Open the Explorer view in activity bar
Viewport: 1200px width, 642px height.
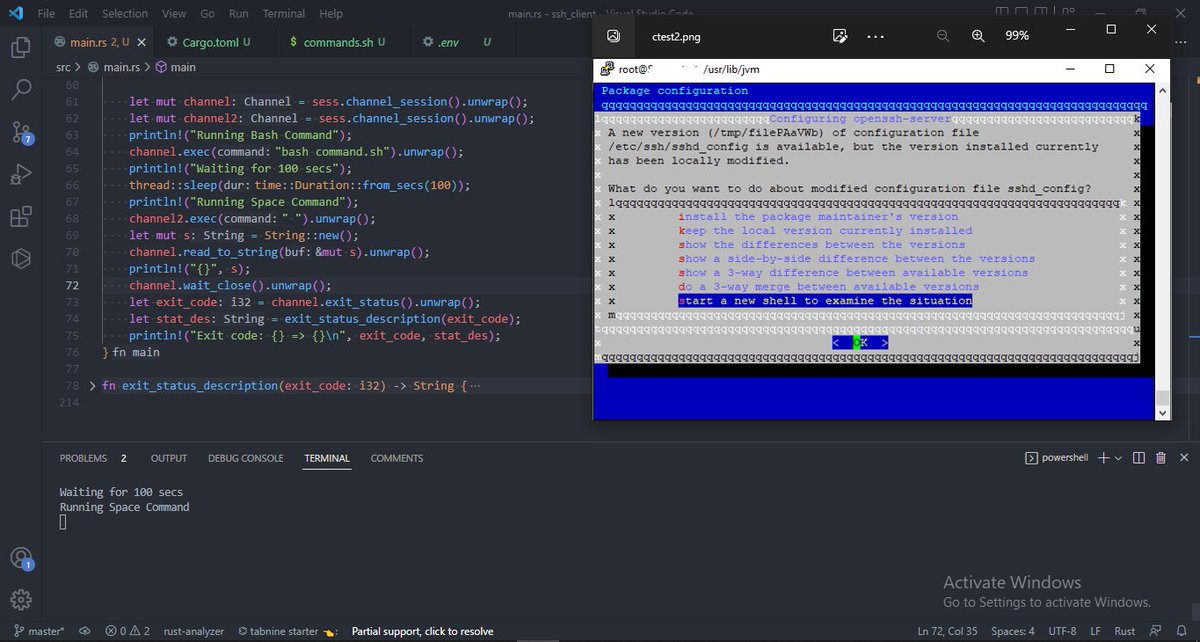(x=21, y=47)
